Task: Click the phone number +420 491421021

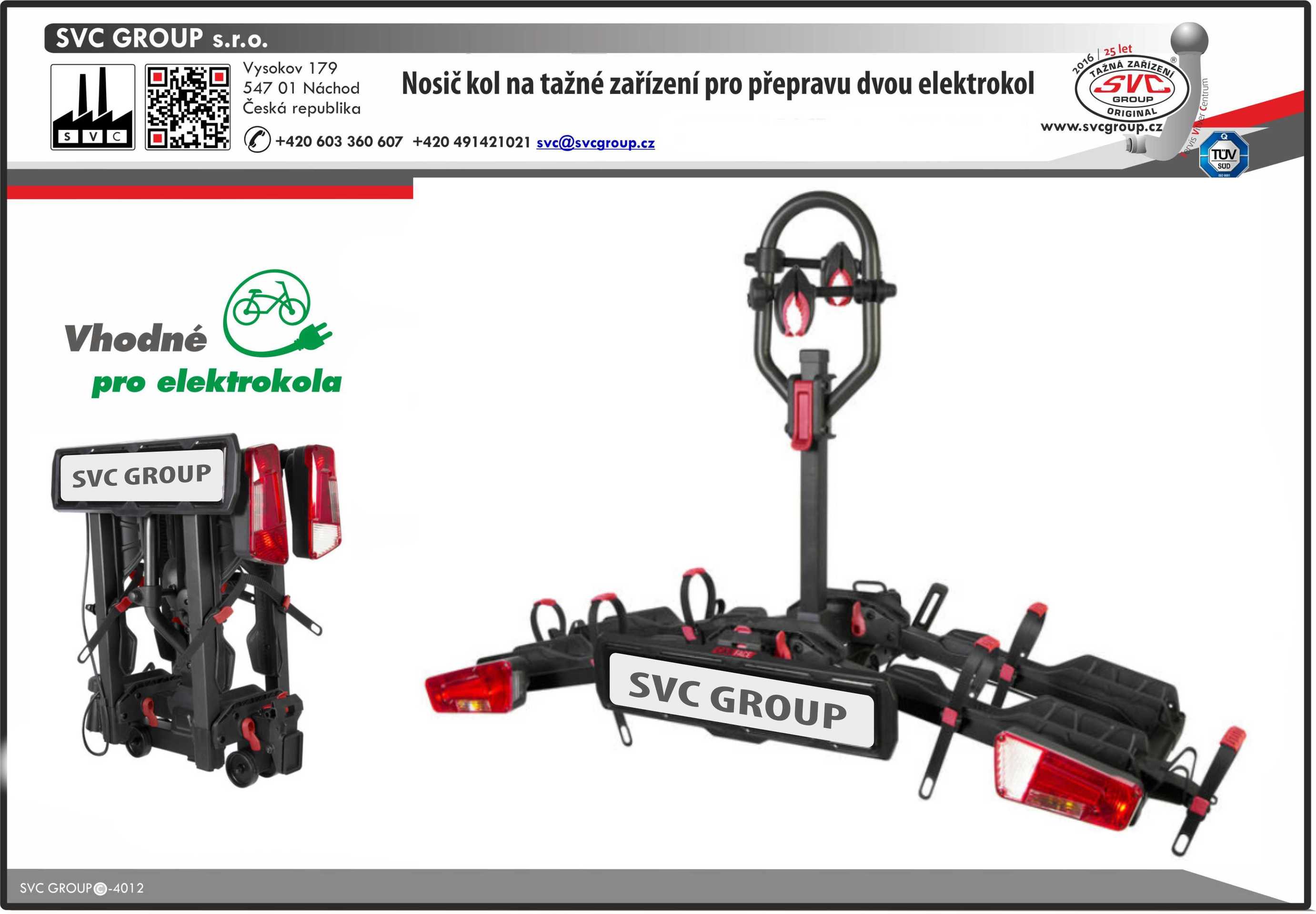Action: (472, 141)
